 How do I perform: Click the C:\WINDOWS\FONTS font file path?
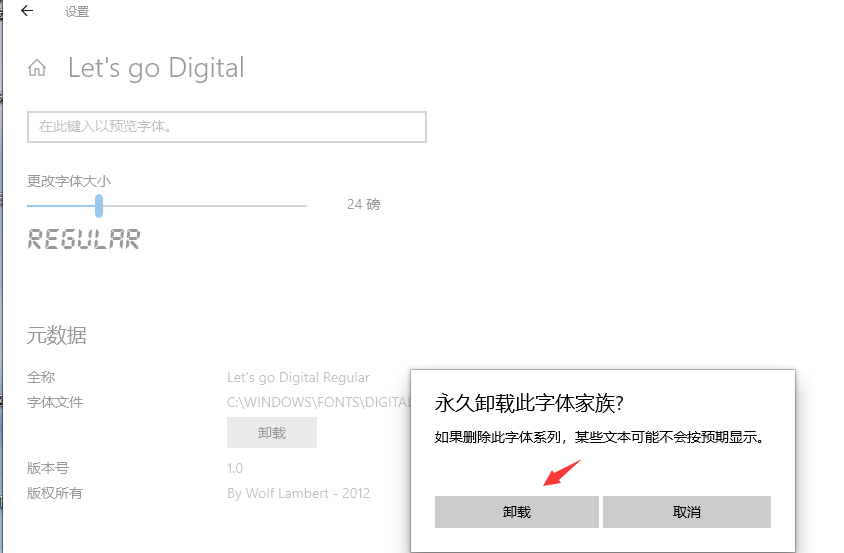pyautogui.click(x=319, y=402)
